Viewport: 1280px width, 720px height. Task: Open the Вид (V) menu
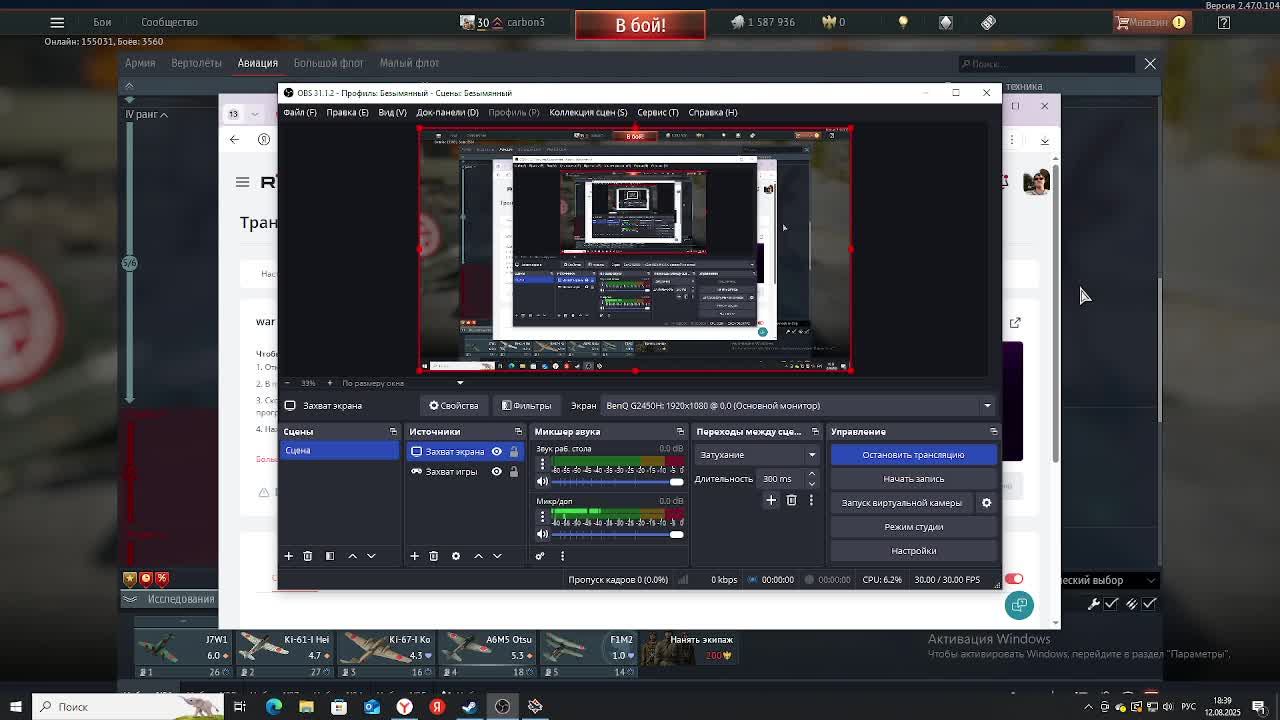(392, 112)
